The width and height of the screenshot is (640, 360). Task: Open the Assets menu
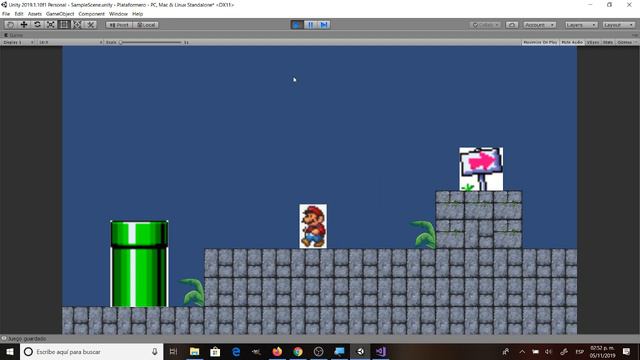click(x=35, y=14)
